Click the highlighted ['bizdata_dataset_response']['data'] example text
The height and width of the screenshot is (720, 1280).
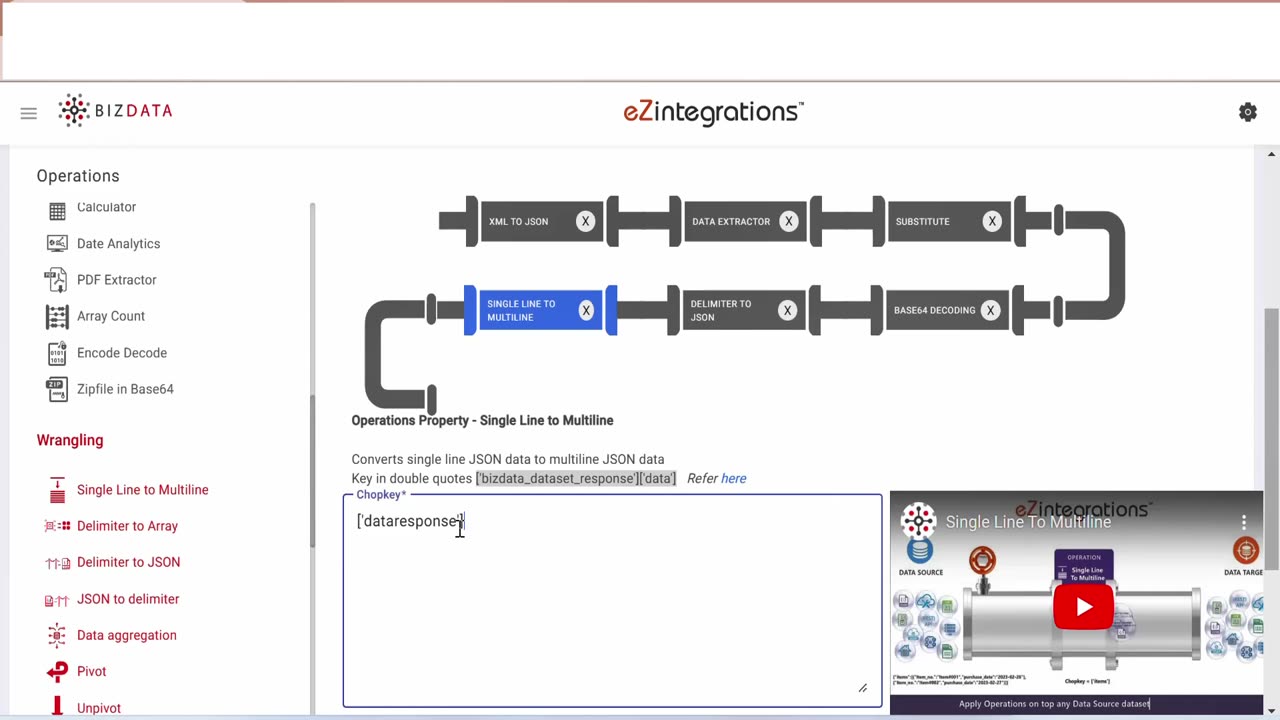pos(576,478)
